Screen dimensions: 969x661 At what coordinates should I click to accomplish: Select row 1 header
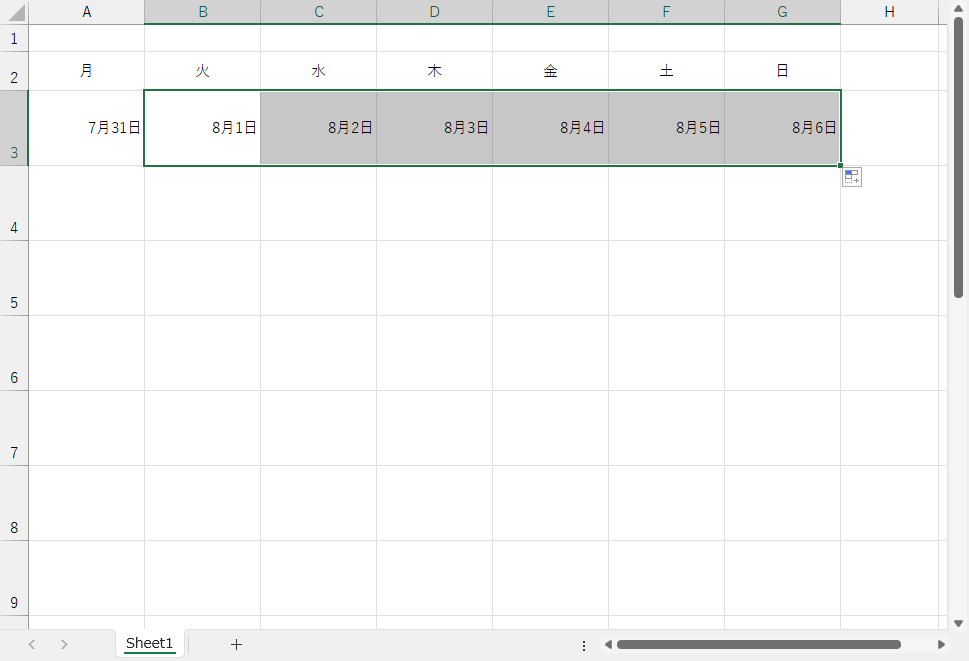(x=14, y=38)
